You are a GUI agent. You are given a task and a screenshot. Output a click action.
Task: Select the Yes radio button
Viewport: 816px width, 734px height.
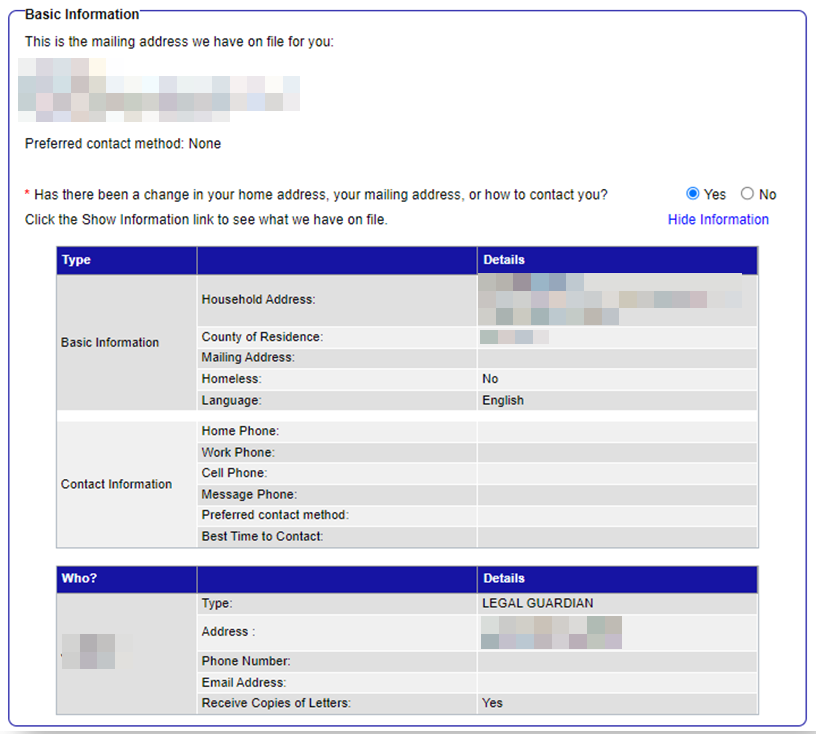tap(693, 194)
